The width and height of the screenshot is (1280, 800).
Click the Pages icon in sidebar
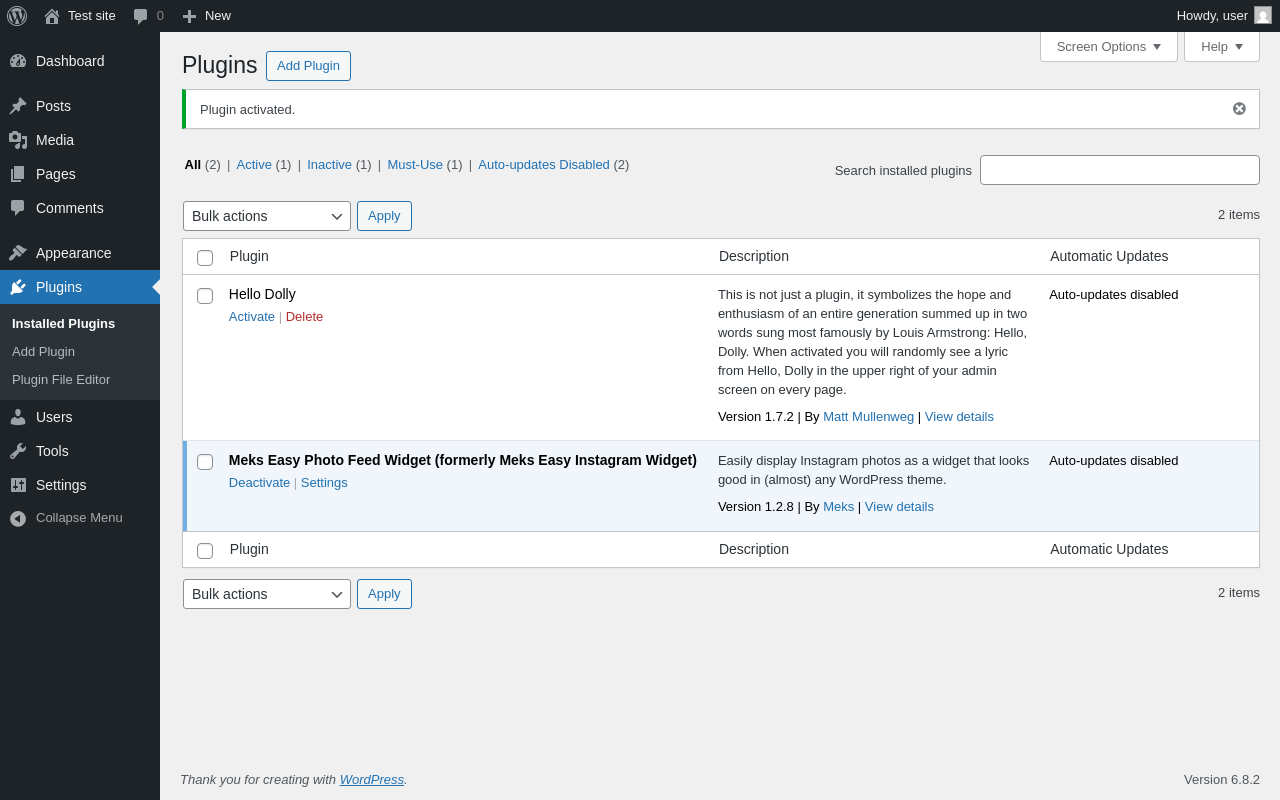18,174
